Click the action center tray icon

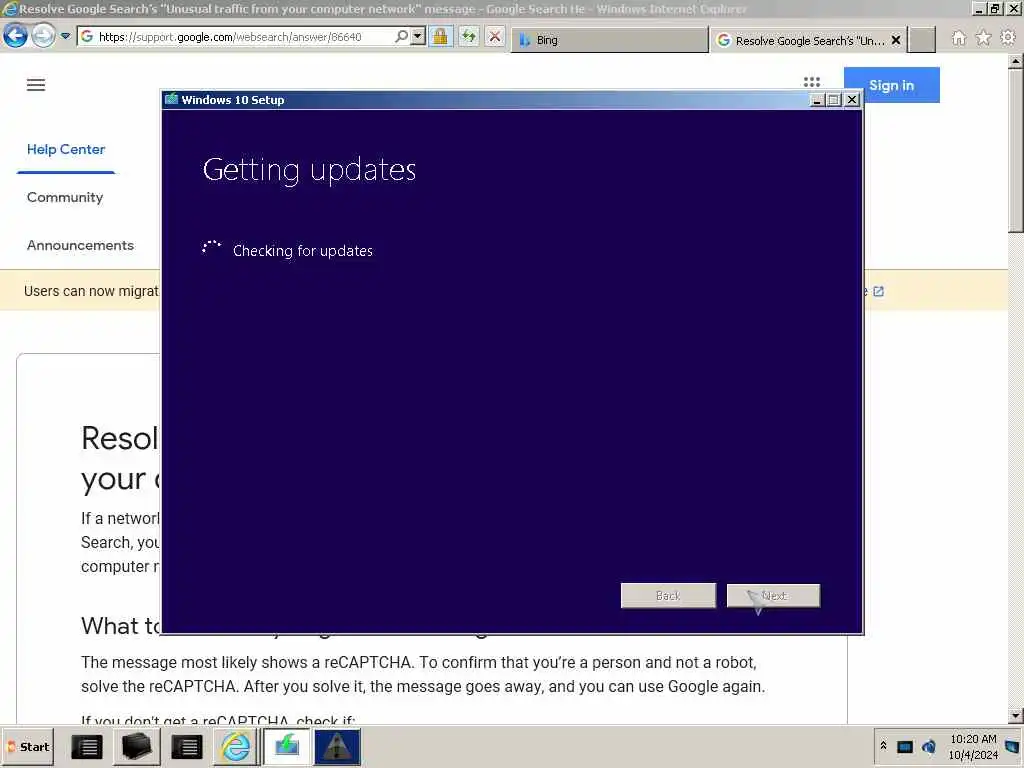(x=1014, y=746)
